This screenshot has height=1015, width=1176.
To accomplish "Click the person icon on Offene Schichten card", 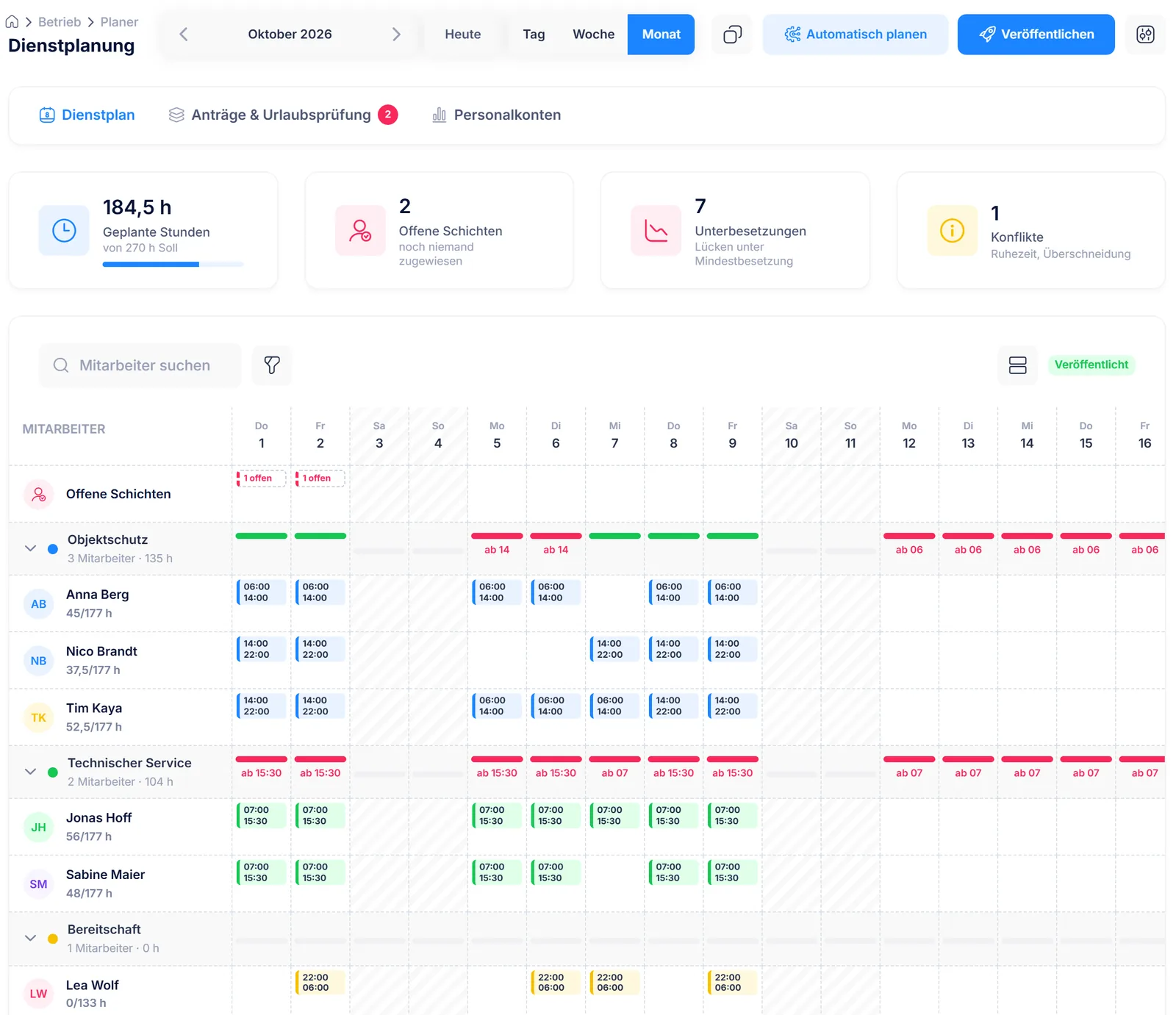I will 360,230.
